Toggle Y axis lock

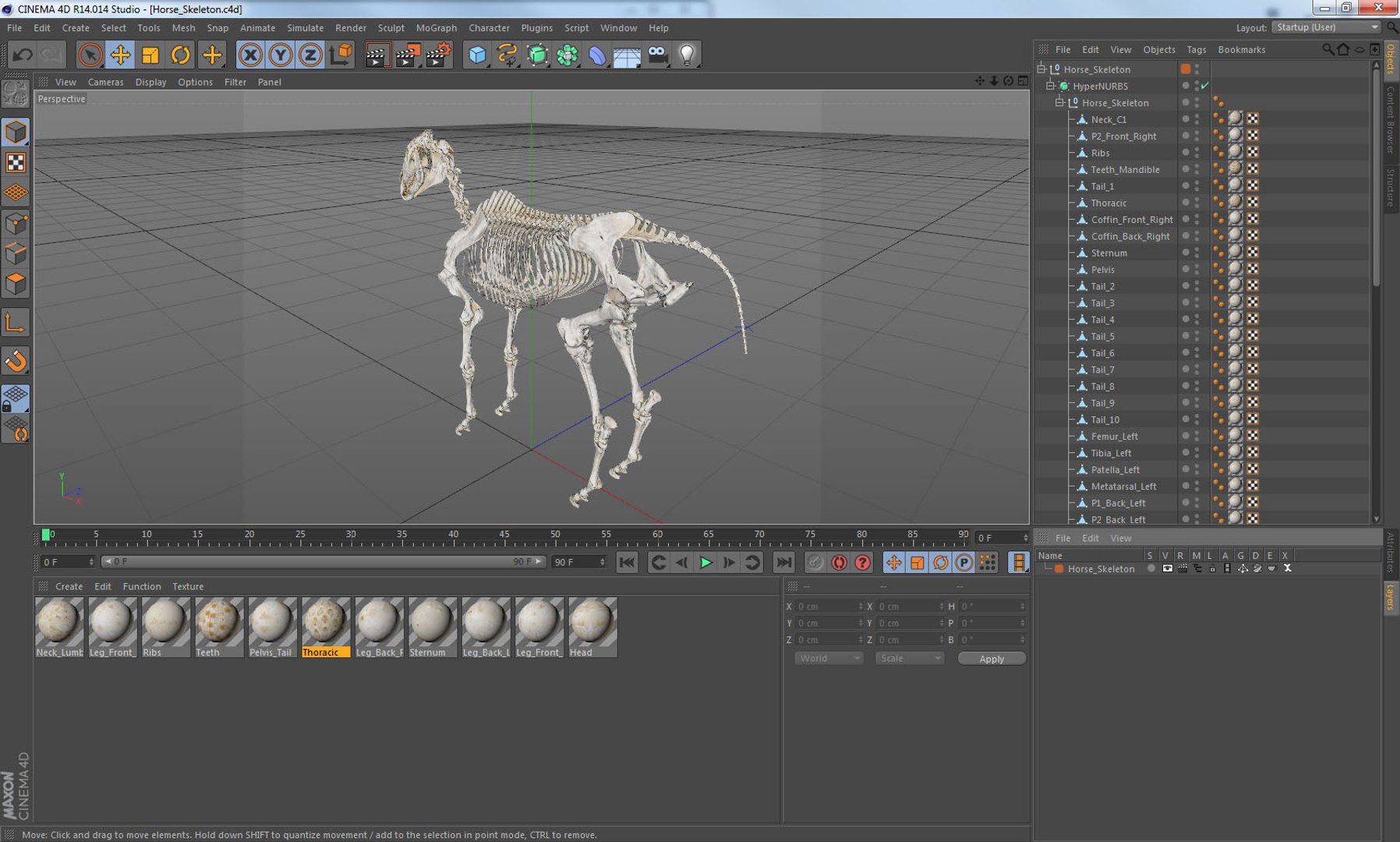click(x=281, y=55)
